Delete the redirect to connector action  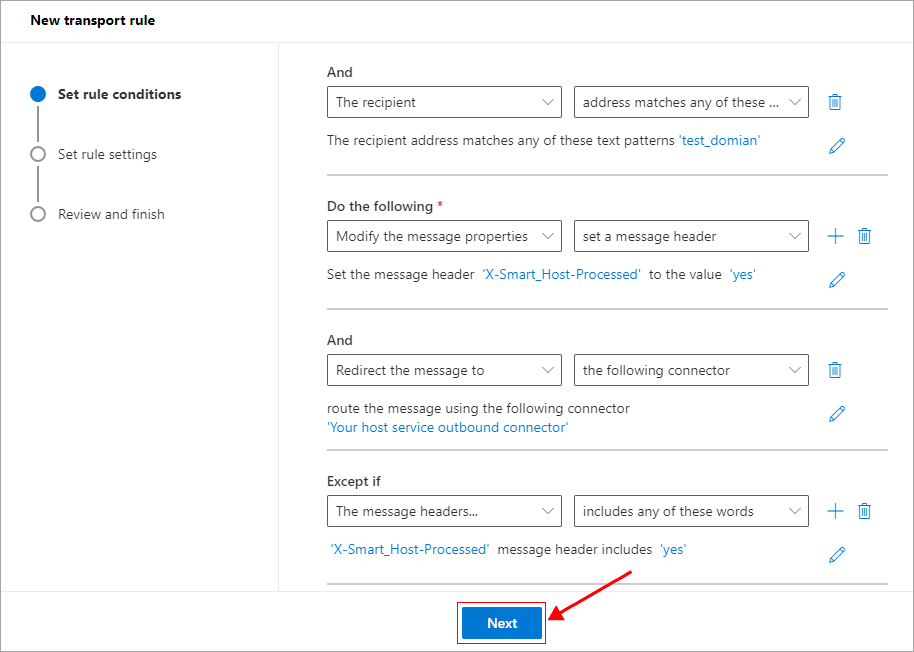[x=835, y=370]
